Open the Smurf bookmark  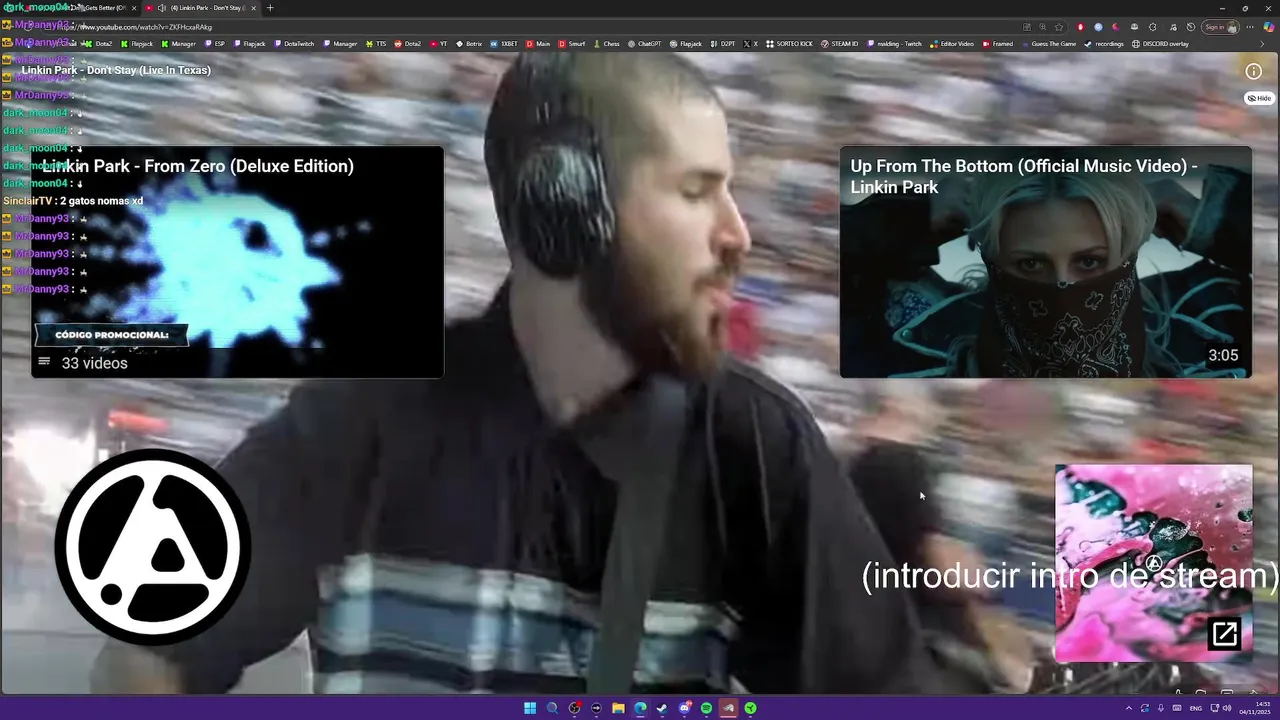point(571,44)
